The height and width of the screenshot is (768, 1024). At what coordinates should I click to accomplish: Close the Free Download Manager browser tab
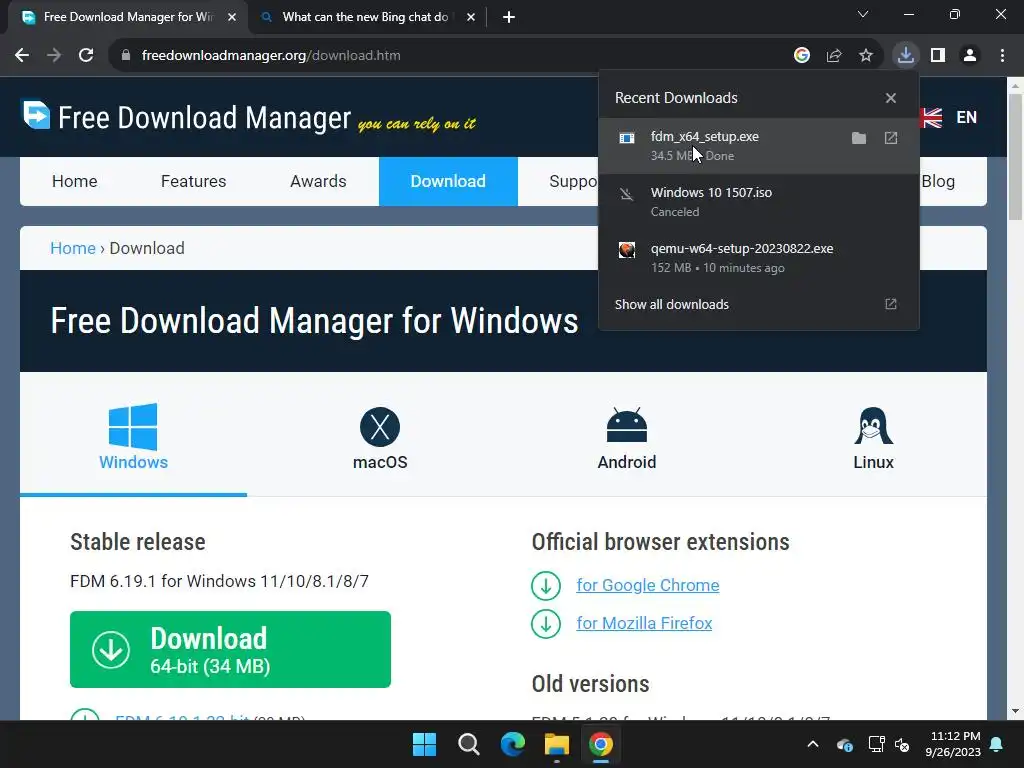pyautogui.click(x=232, y=17)
